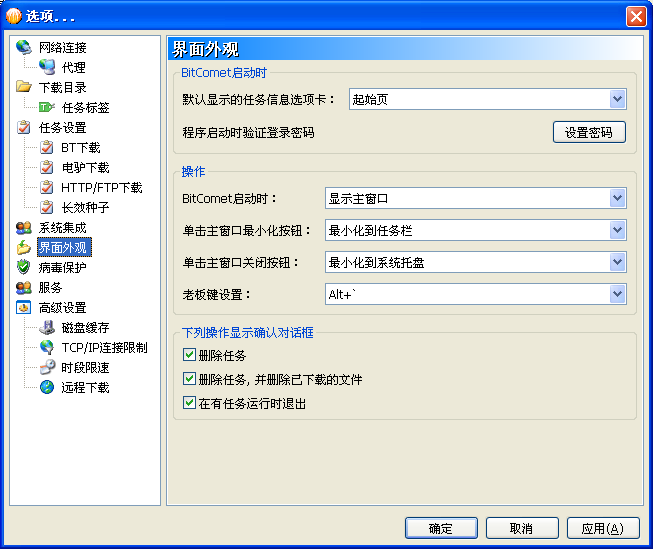This screenshot has width=653, height=549.
Task: Click the 高级设置 panel icon
Action: [x=24, y=307]
